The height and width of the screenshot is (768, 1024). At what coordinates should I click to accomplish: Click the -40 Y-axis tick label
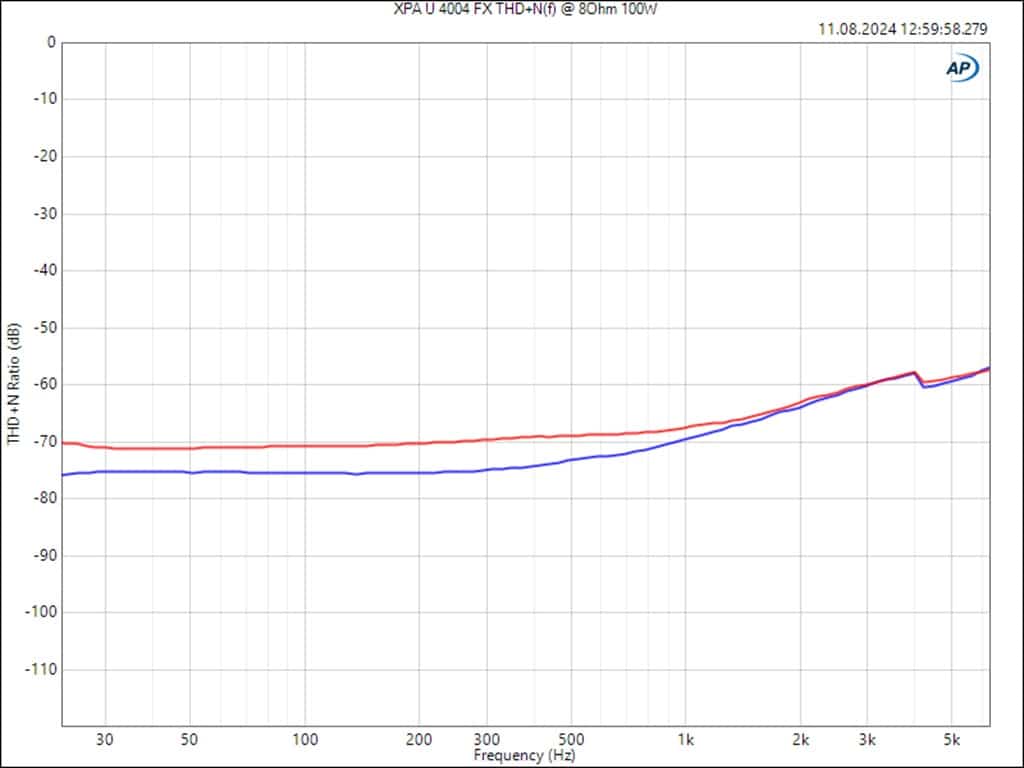[45, 270]
